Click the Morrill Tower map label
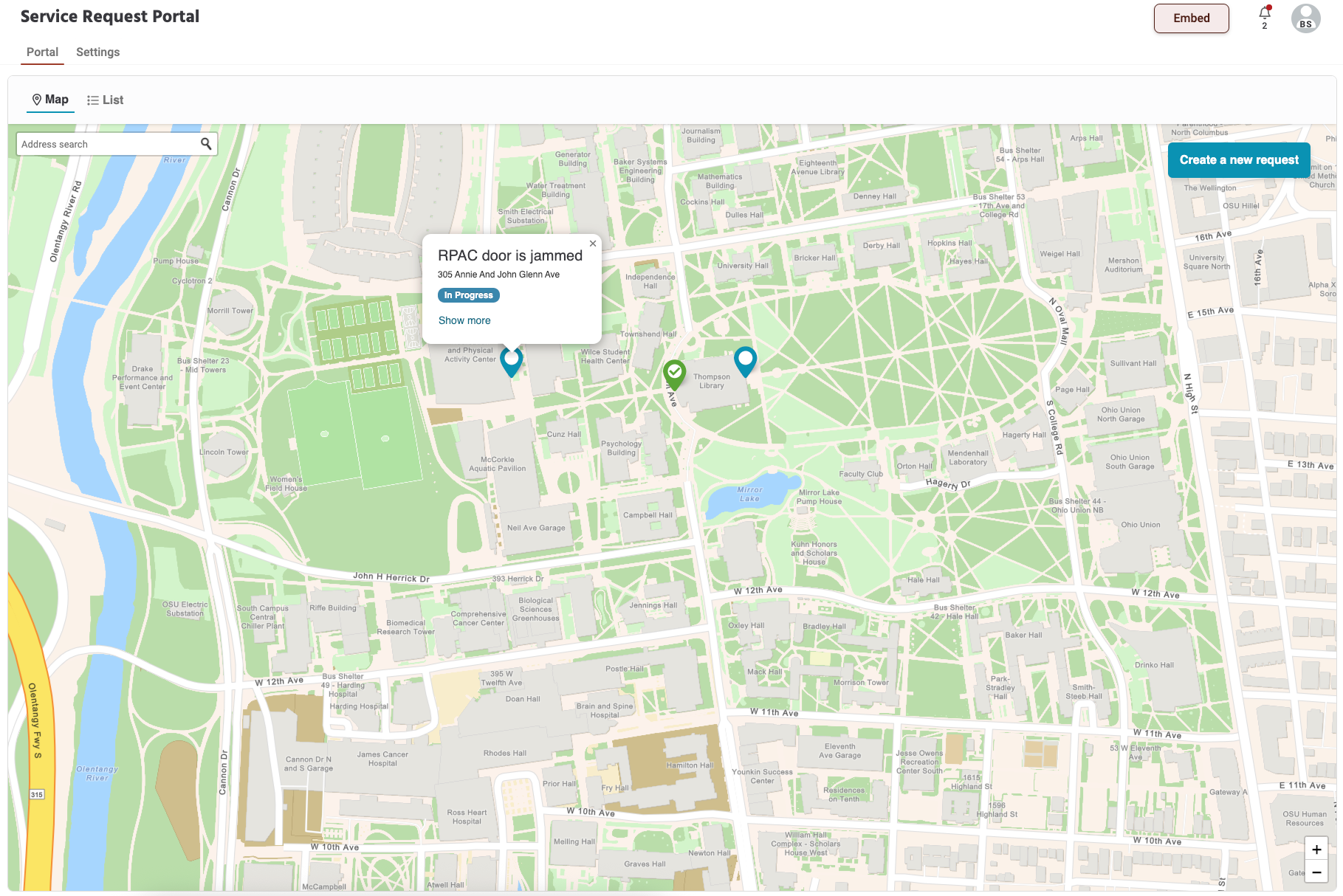The width and height of the screenshot is (1343, 896). (230, 311)
